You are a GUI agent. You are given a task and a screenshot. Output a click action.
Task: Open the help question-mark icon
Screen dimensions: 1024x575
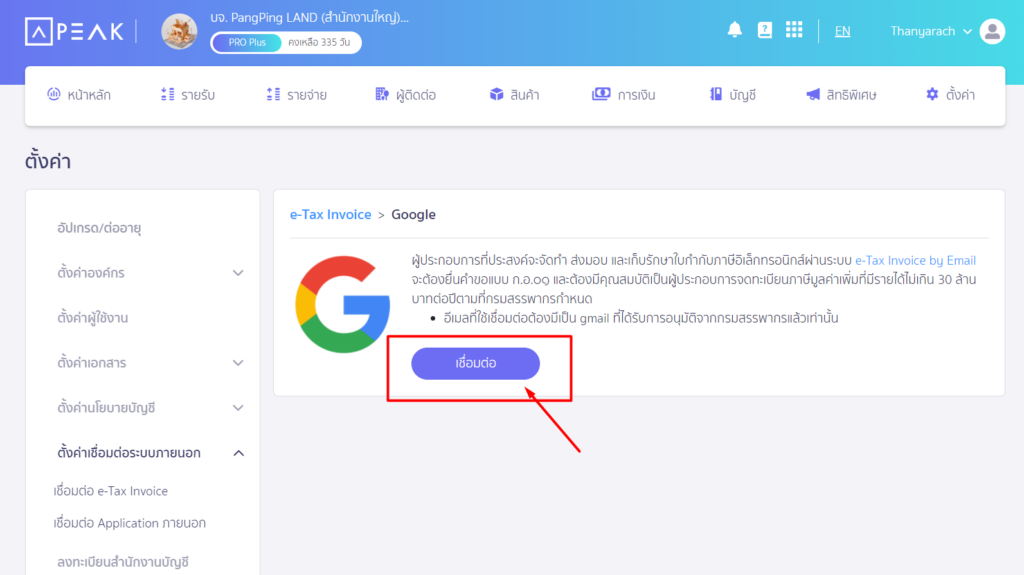(764, 30)
